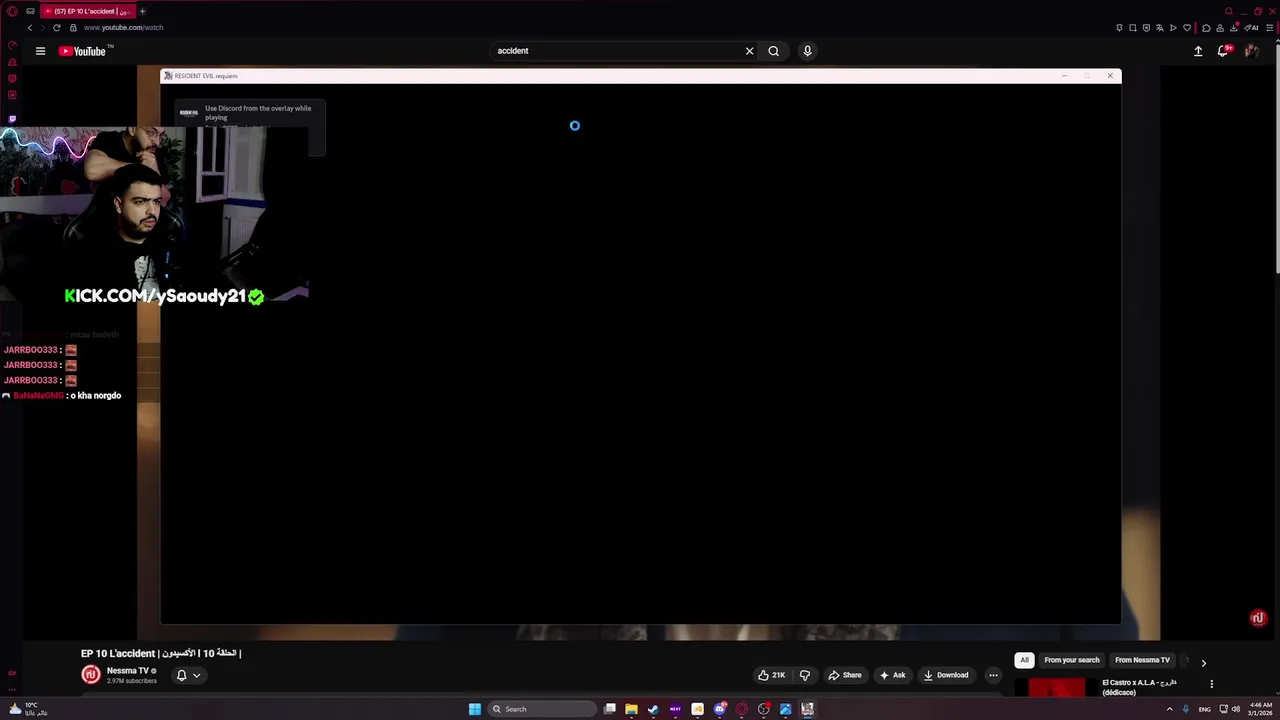Open Twitch panel in Opera sidebar
The image size is (1280, 720).
click(12, 119)
